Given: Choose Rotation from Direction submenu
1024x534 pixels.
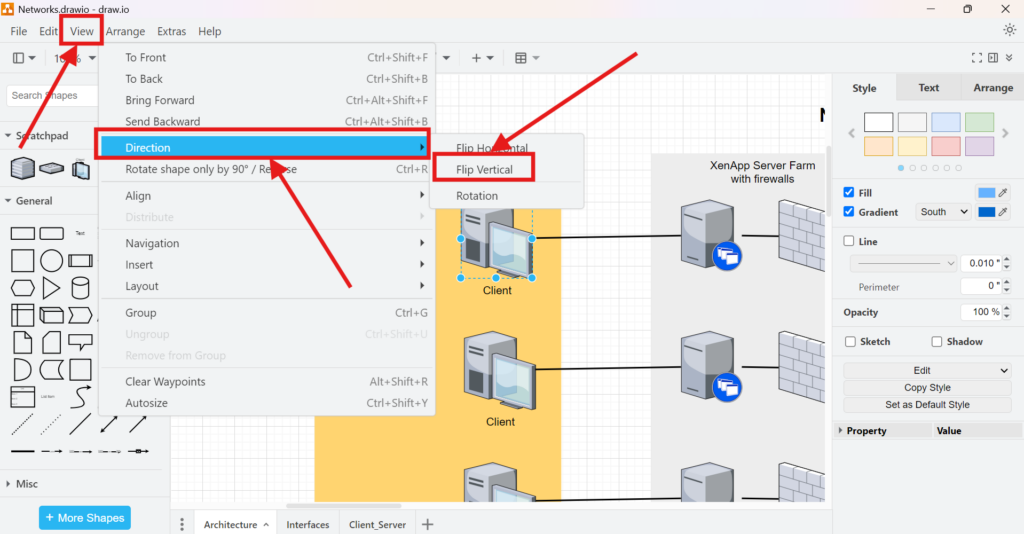Looking at the screenshot, I should coord(477,196).
